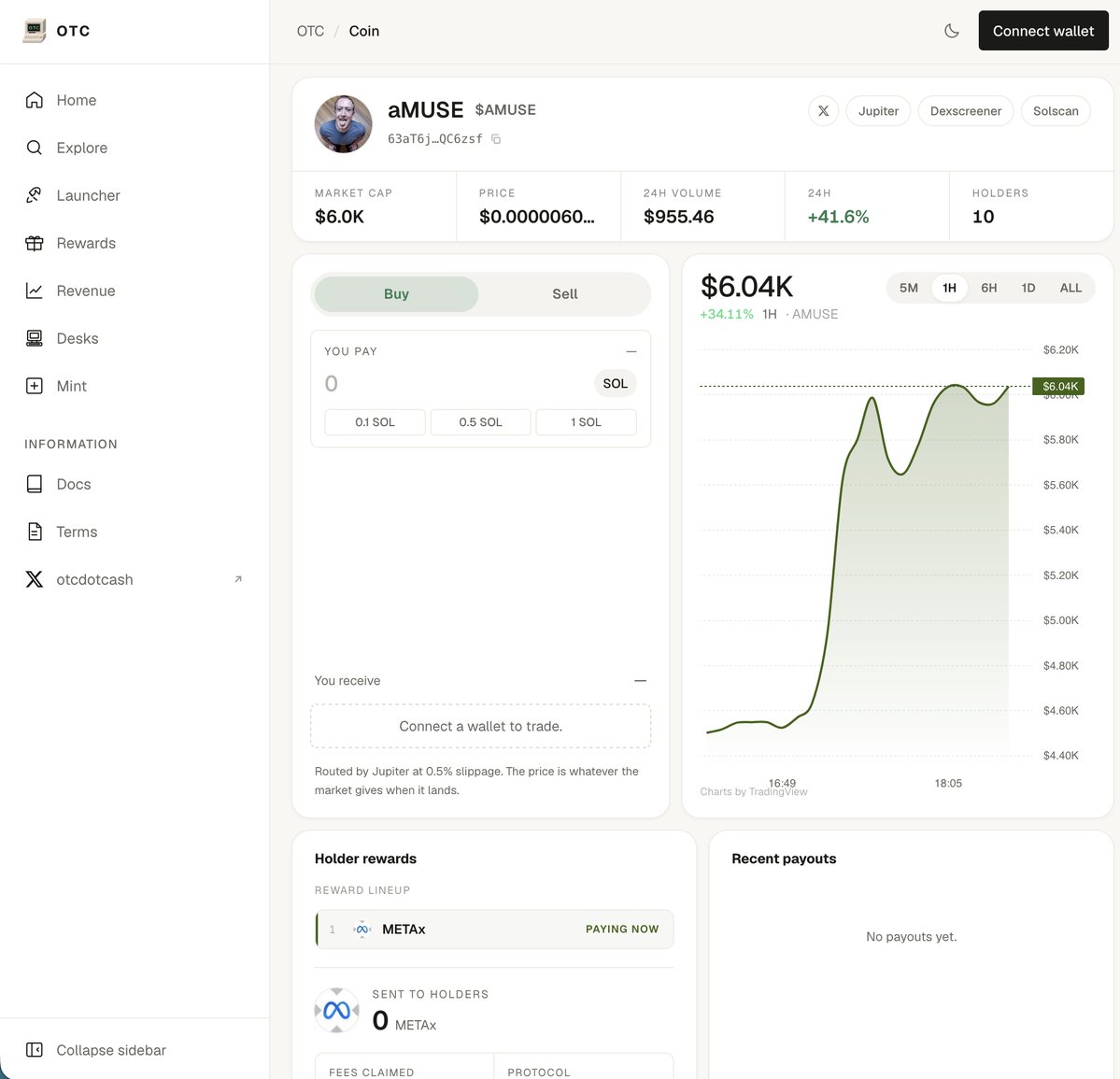Click the Charts by TradingView attribution
Screen dimensions: 1120x1079
coord(754,792)
